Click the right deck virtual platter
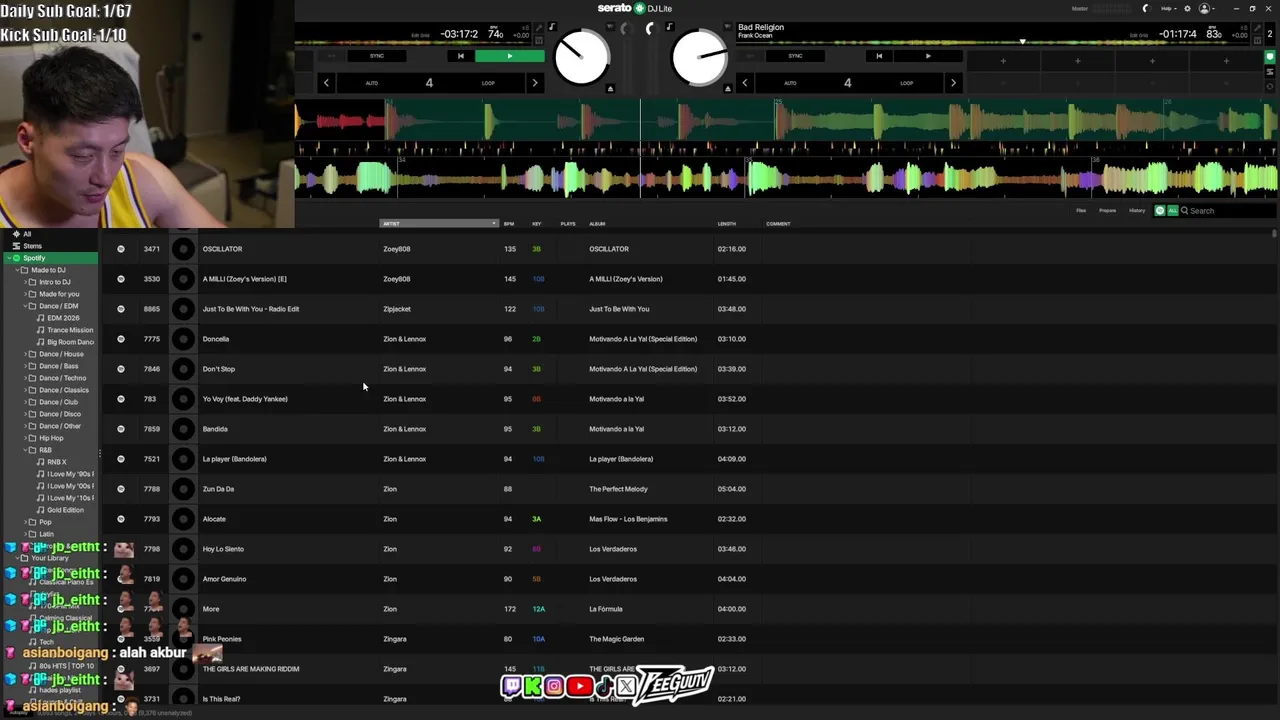The image size is (1280, 720). coord(699,57)
